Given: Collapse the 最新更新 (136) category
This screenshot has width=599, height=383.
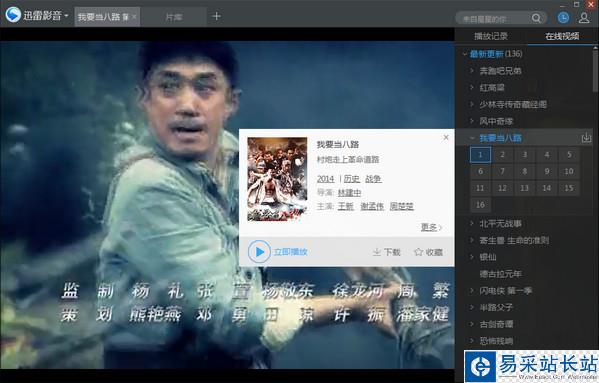Looking at the screenshot, I should 464,54.
